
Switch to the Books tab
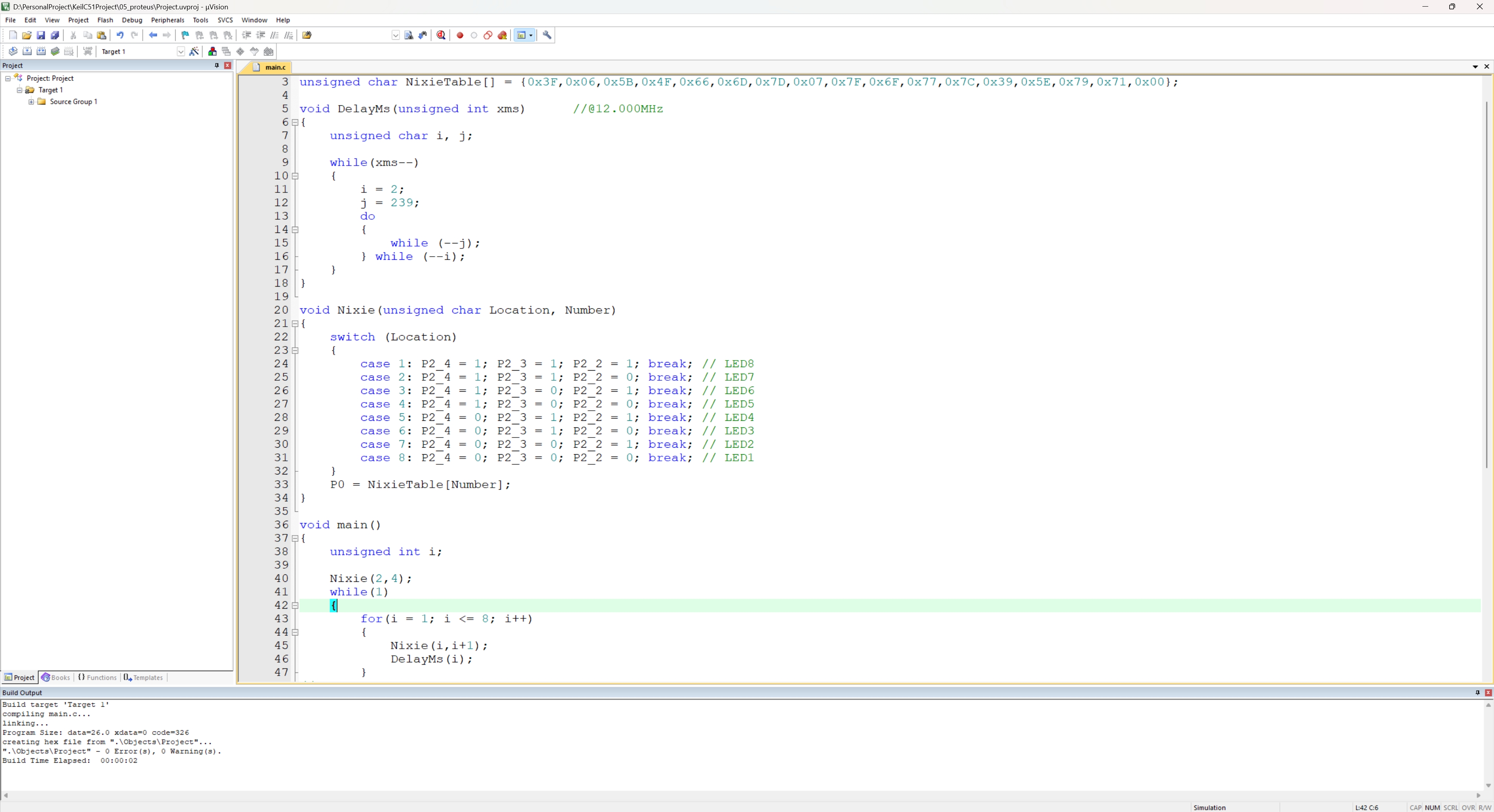point(56,677)
